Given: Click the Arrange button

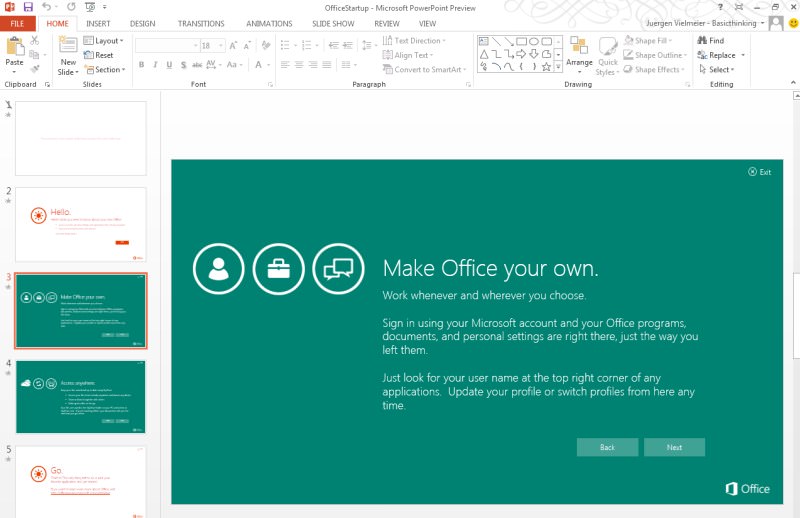Looking at the screenshot, I should [x=579, y=54].
